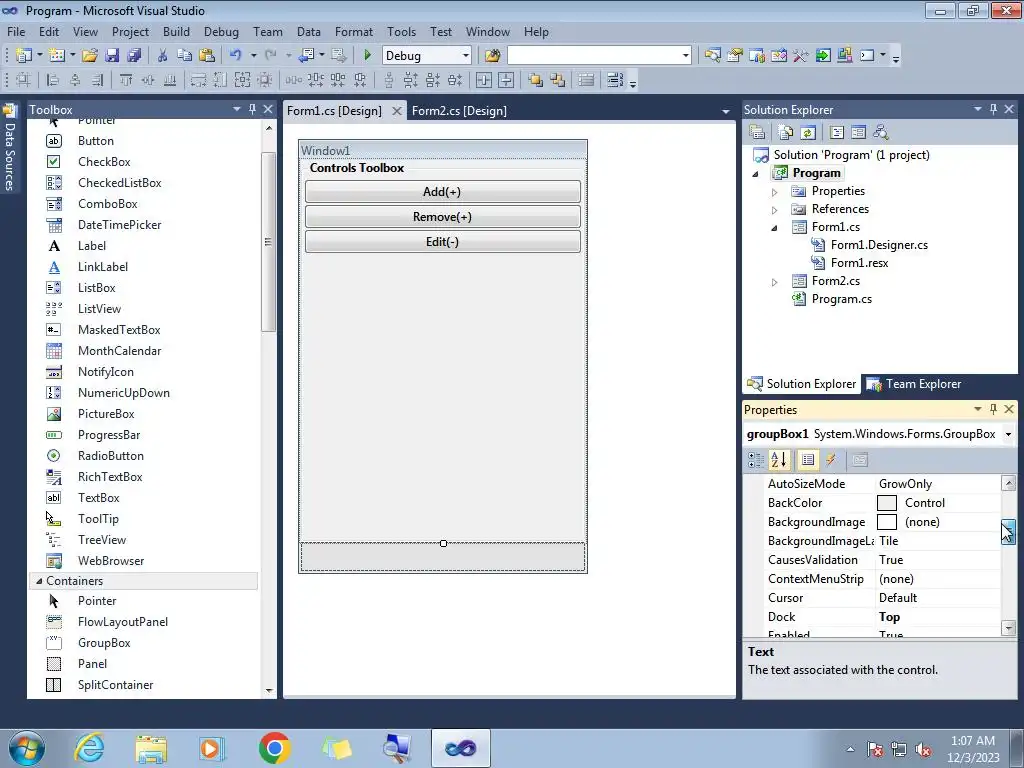The image size is (1024, 768).
Task: Open Internet Explorer from the taskbar
Action: click(x=89, y=748)
